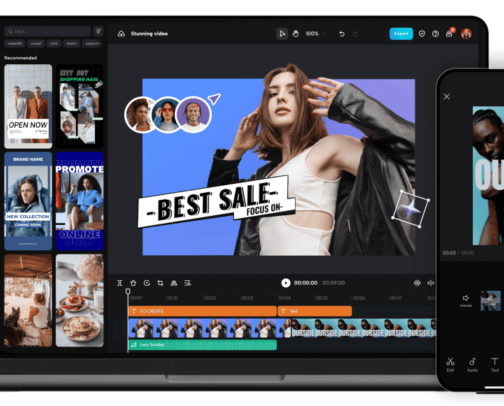The width and height of the screenshot is (504, 406).
Task: Choose the woman with cat template thumbnail
Action: click(28, 300)
